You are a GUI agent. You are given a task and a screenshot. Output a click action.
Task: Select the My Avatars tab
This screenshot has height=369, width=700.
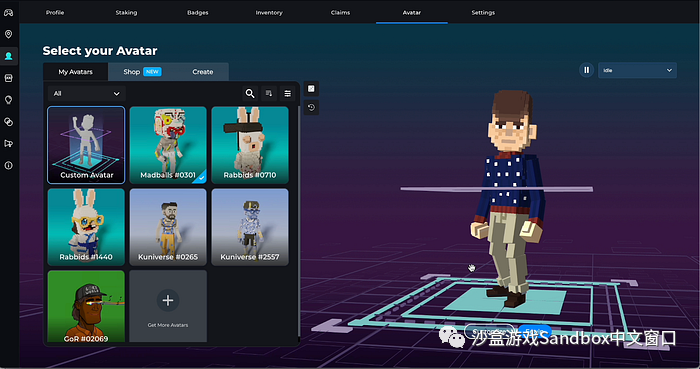tap(75, 72)
